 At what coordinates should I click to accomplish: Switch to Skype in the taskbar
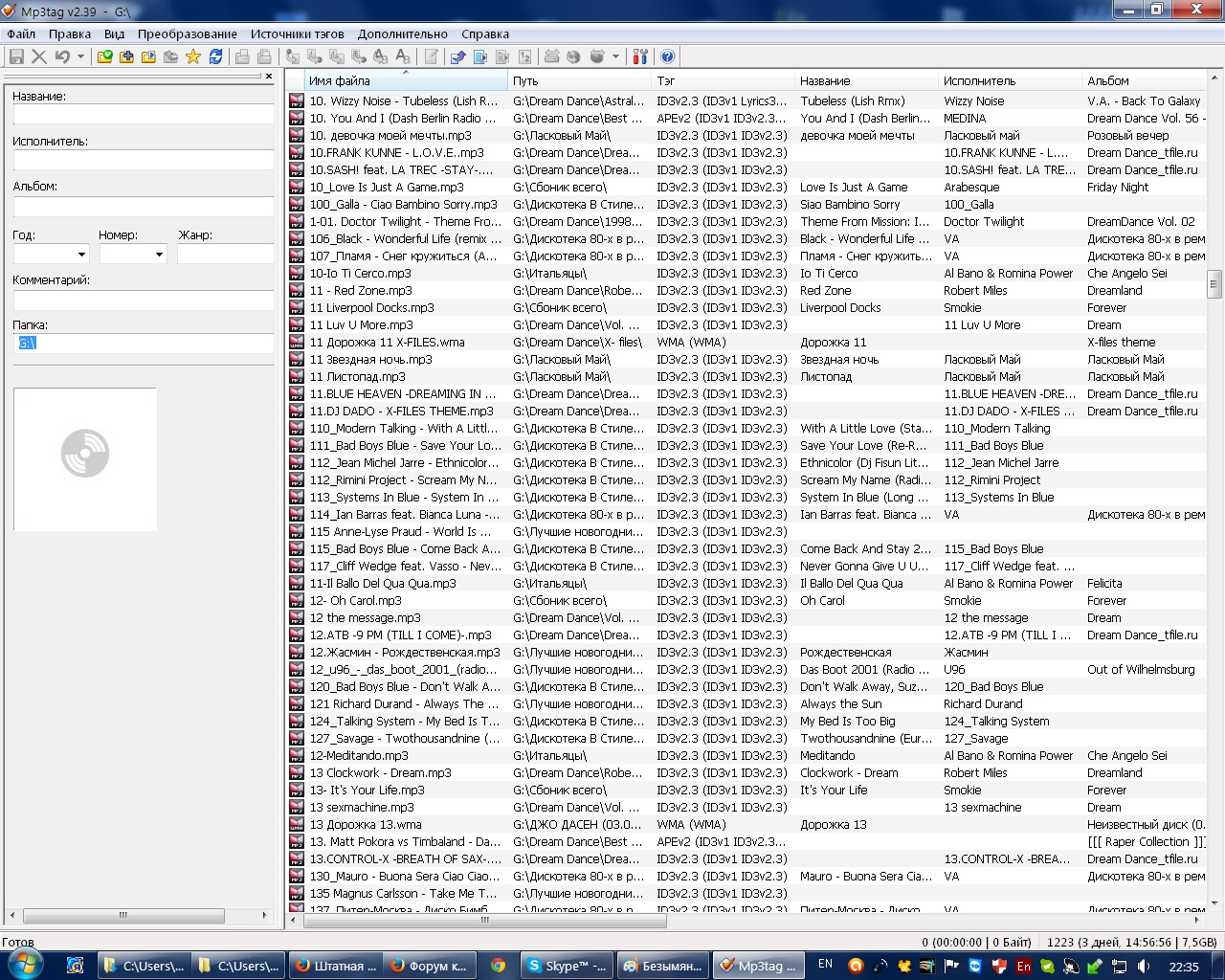567,966
